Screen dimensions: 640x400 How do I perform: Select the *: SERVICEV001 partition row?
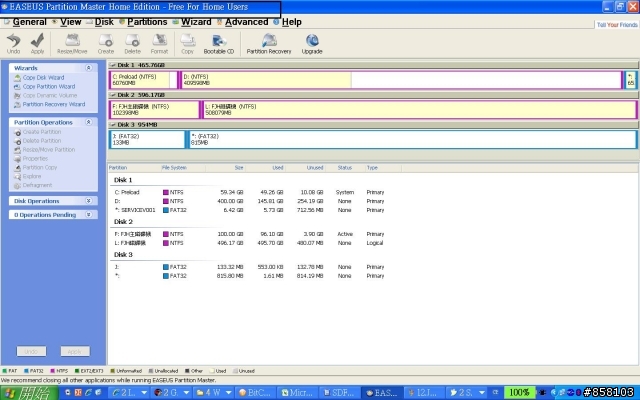coord(250,210)
